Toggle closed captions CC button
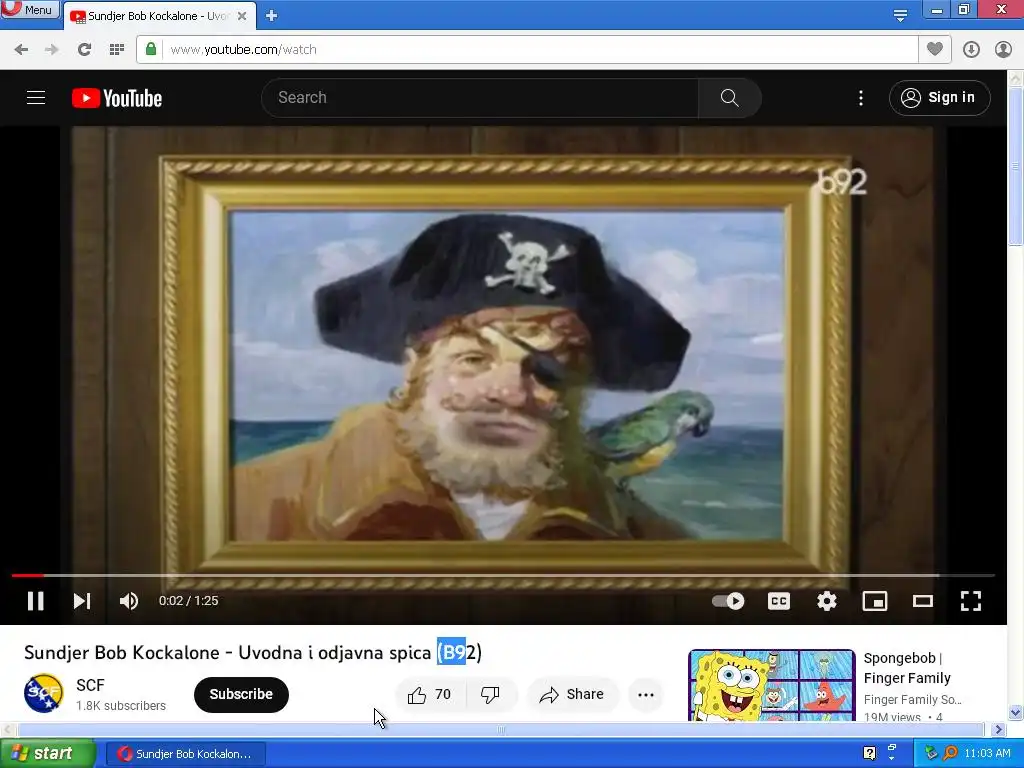The height and width of the screenshot is (768, 1024). click(x=778, y=601)
